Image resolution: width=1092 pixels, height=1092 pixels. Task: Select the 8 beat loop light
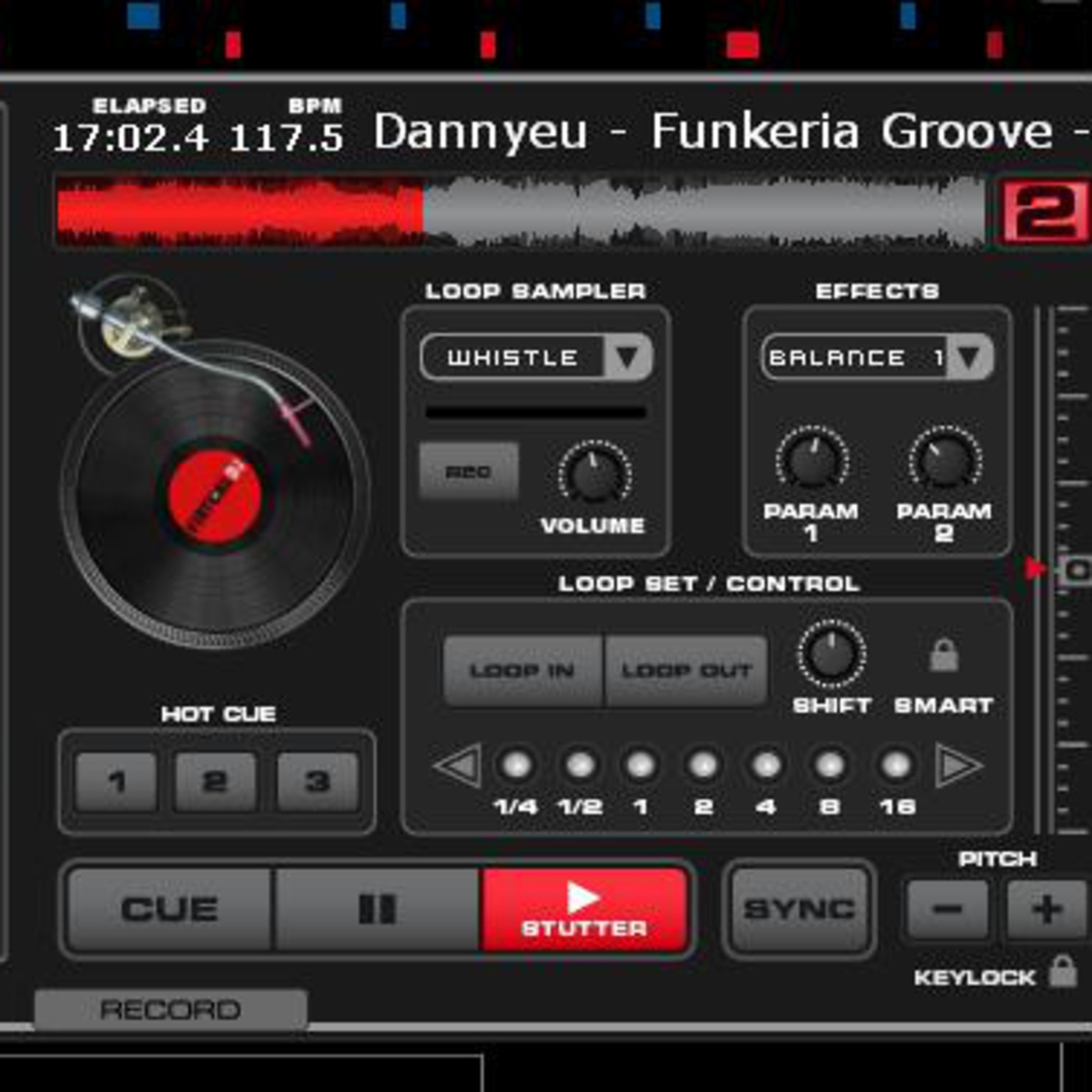(830, 766)
